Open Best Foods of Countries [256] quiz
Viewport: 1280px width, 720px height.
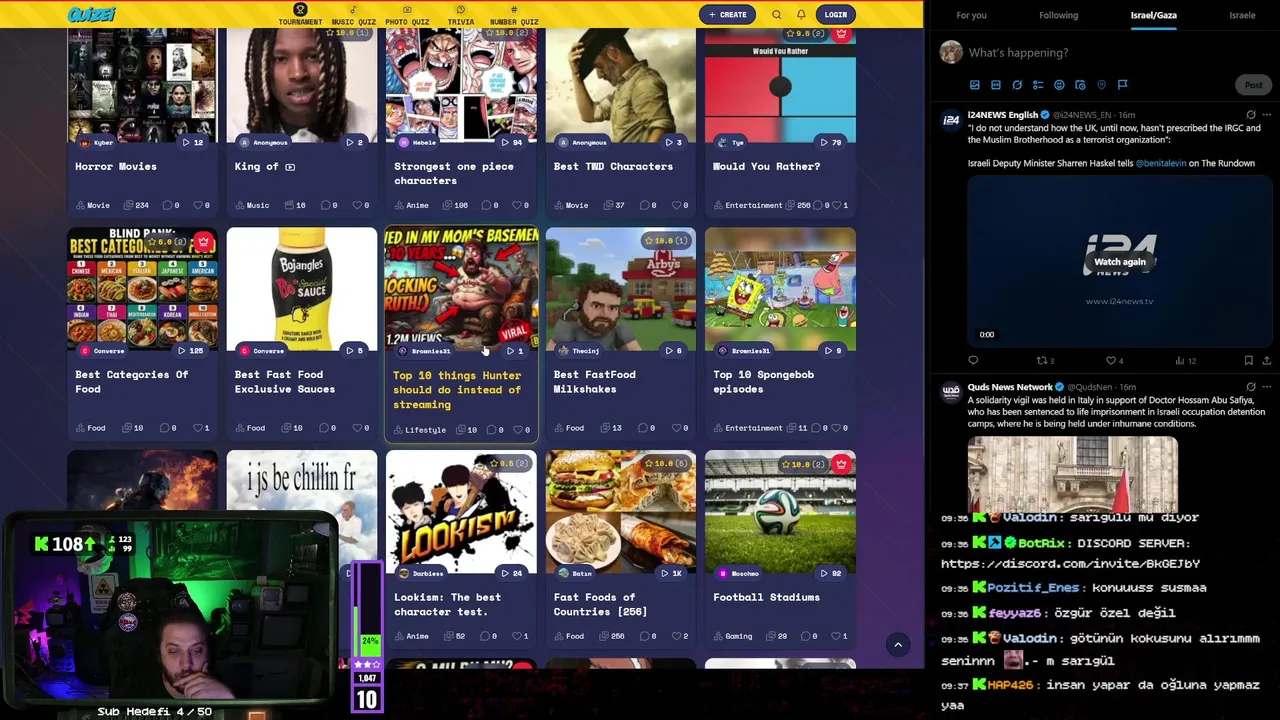[x=600, y=605]
